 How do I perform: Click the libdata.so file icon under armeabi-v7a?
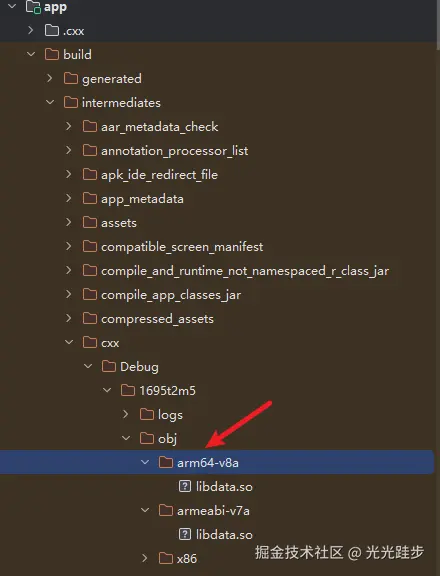(185, 534)
